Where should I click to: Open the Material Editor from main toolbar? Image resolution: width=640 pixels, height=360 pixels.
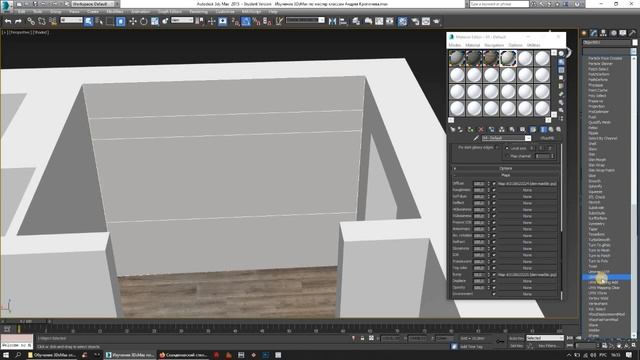402,21
